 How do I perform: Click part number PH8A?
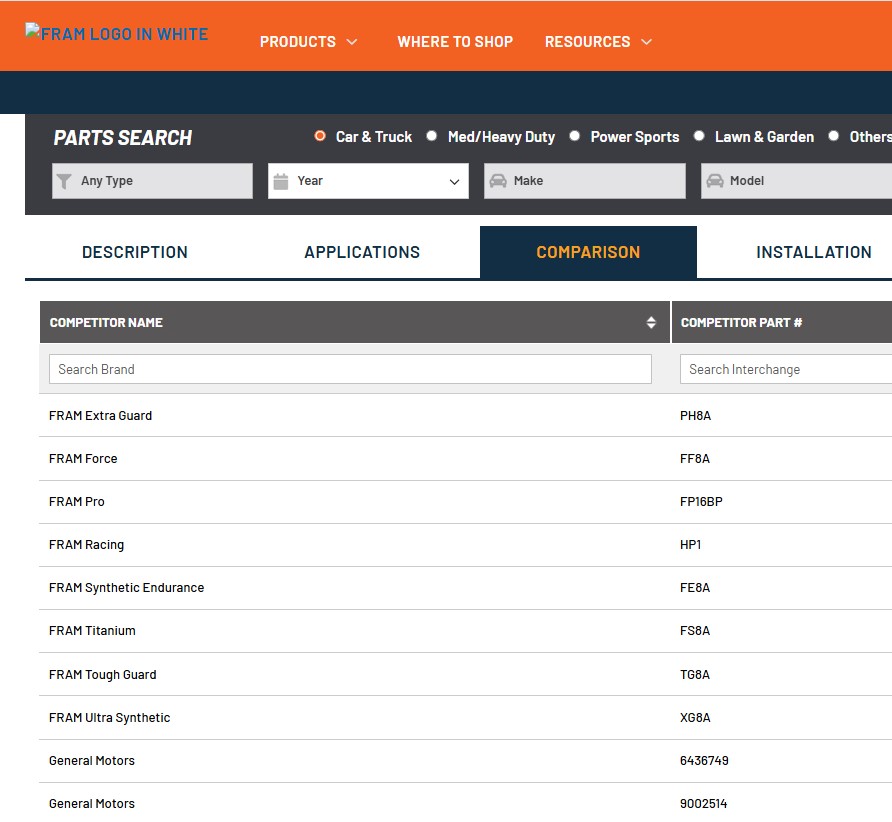point(695,415)
